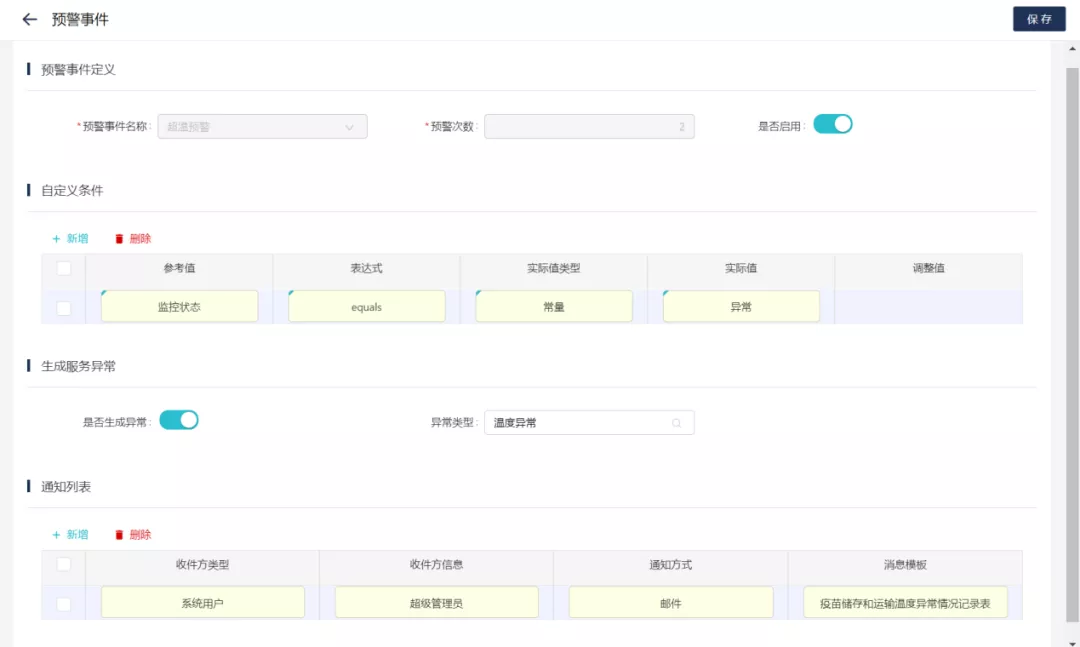Image resolution: width=1080 pixels, height=647 pixels.
Task: Click the vertical scrollbar on the right
Action: pyautogui.click(x=1072, y=300)
